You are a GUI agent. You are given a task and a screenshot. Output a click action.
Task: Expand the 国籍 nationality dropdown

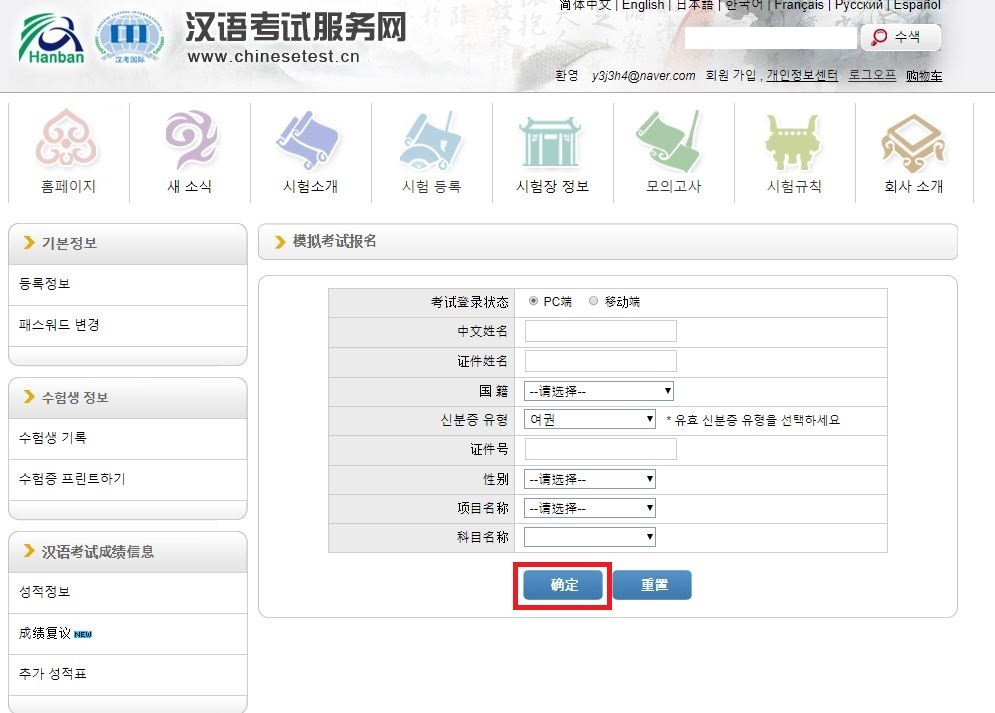click(x=599, y=391)
